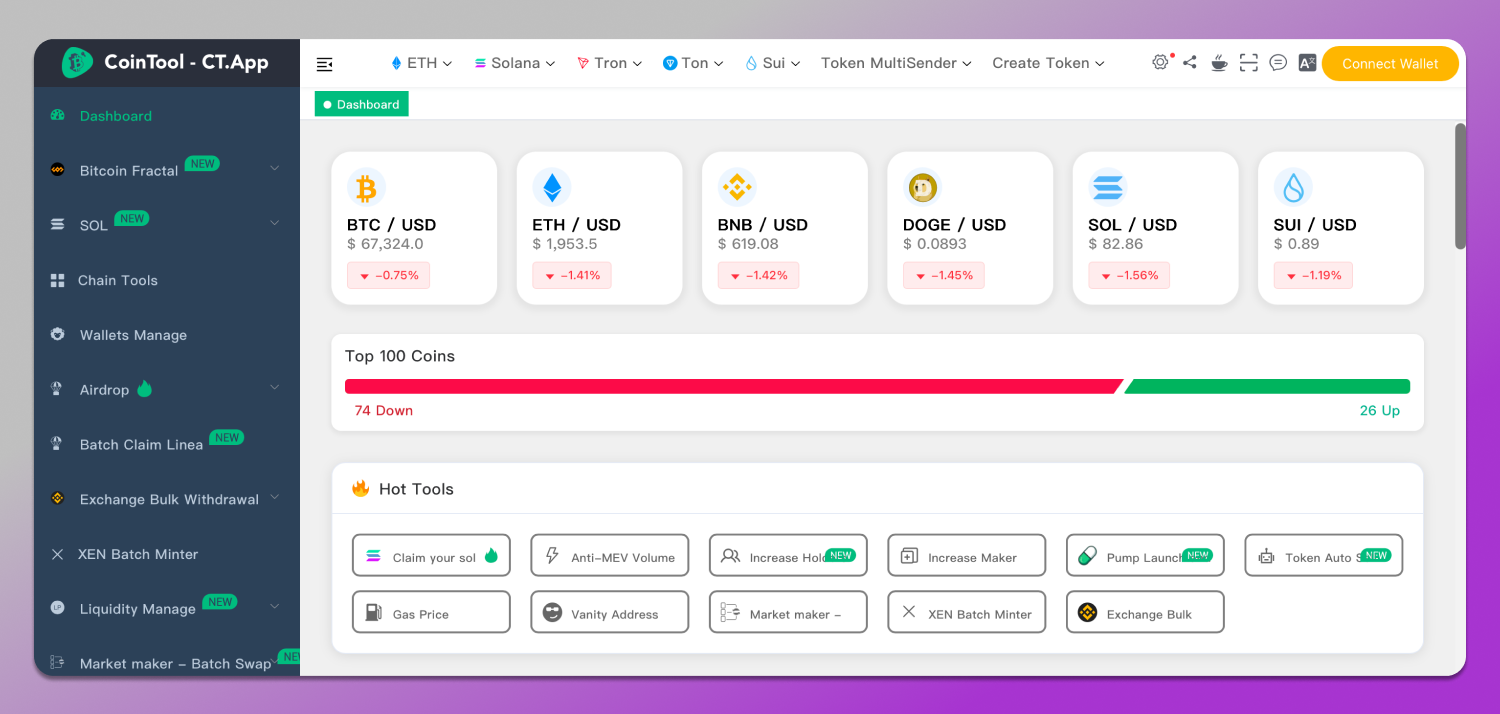Viewport: 1500px width, 714px height.
Task: Click the Top 100 Coins red down bar
Action: [732, 386]
